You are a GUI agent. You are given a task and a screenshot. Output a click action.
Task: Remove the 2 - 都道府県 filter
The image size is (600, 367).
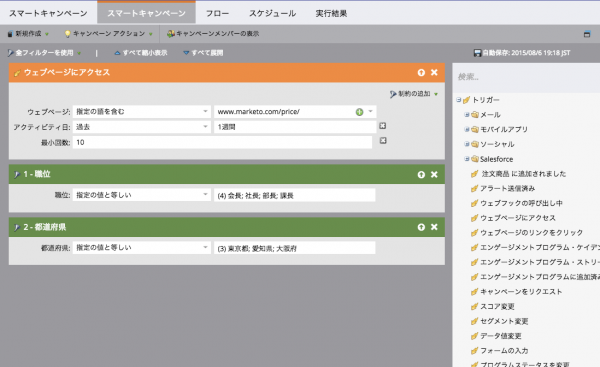pos(434,227)
